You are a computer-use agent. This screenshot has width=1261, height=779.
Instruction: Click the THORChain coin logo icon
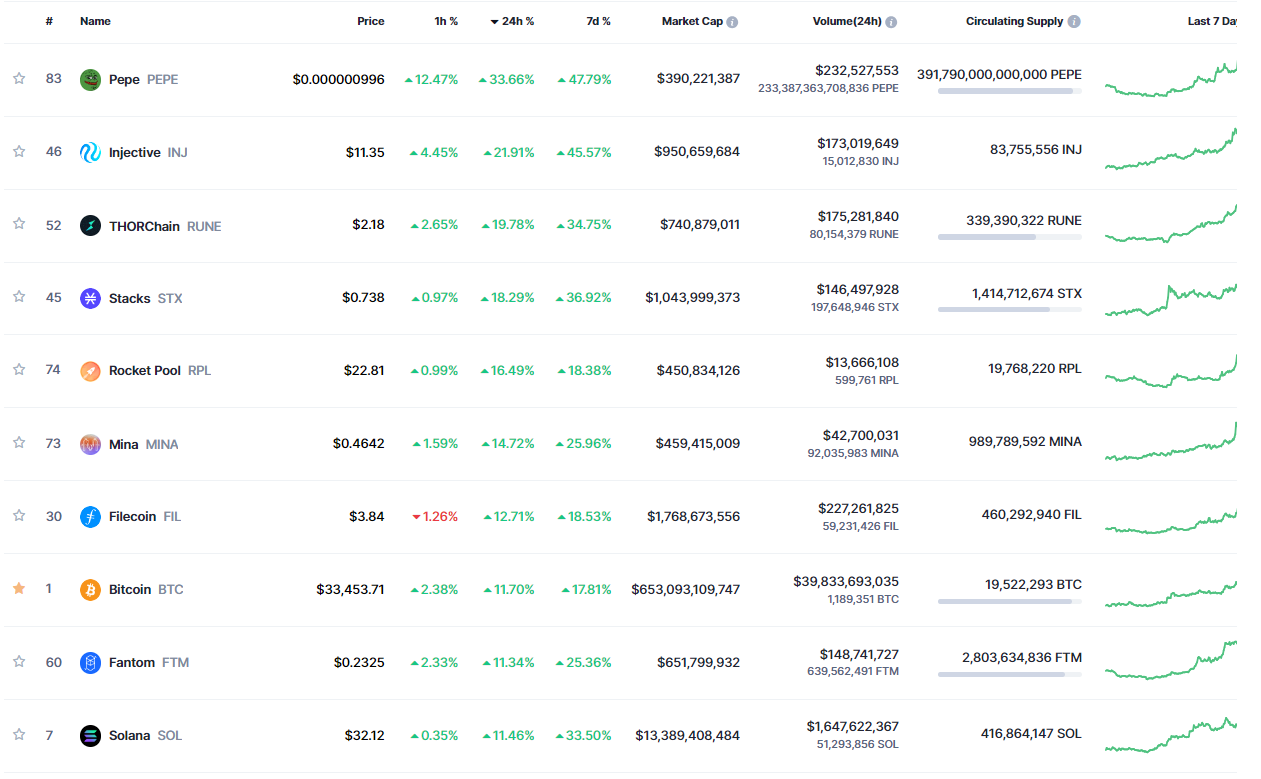[x=90, y=225]
